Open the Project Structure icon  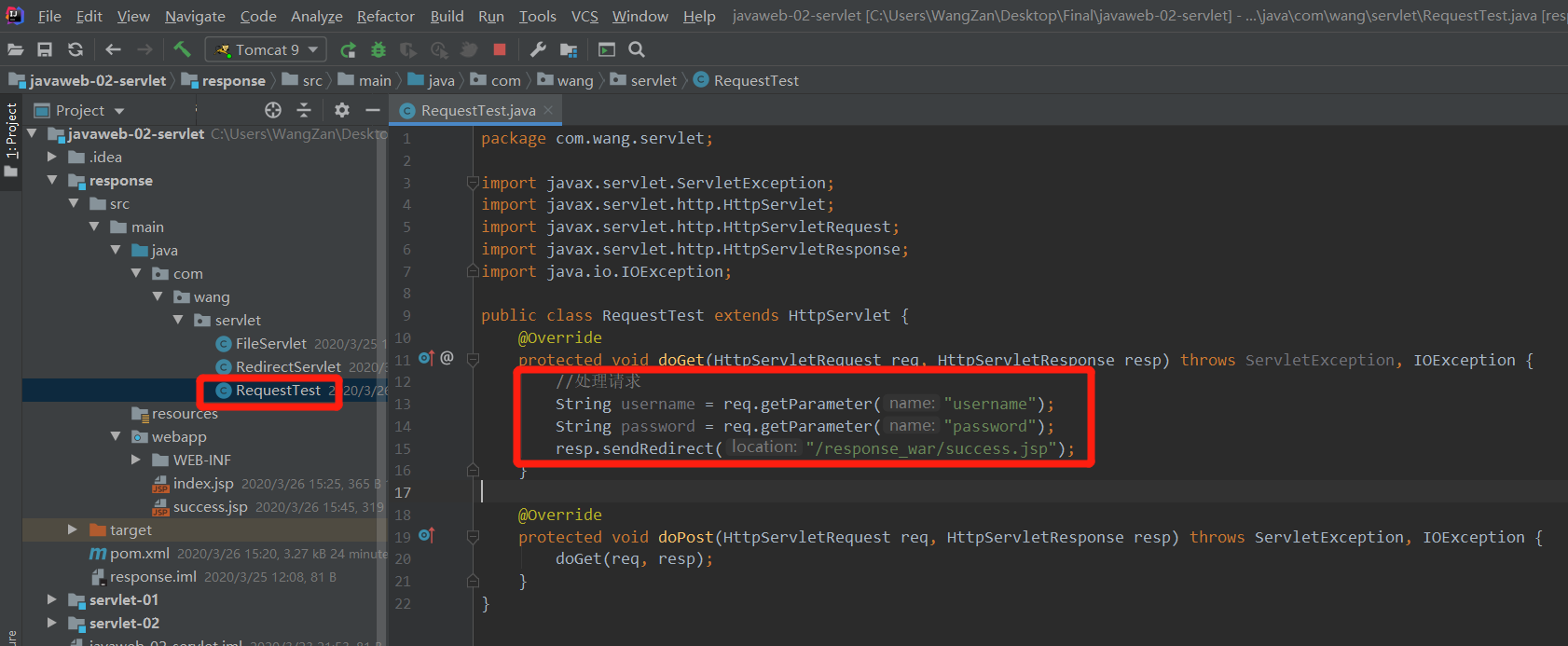(569, 49)
